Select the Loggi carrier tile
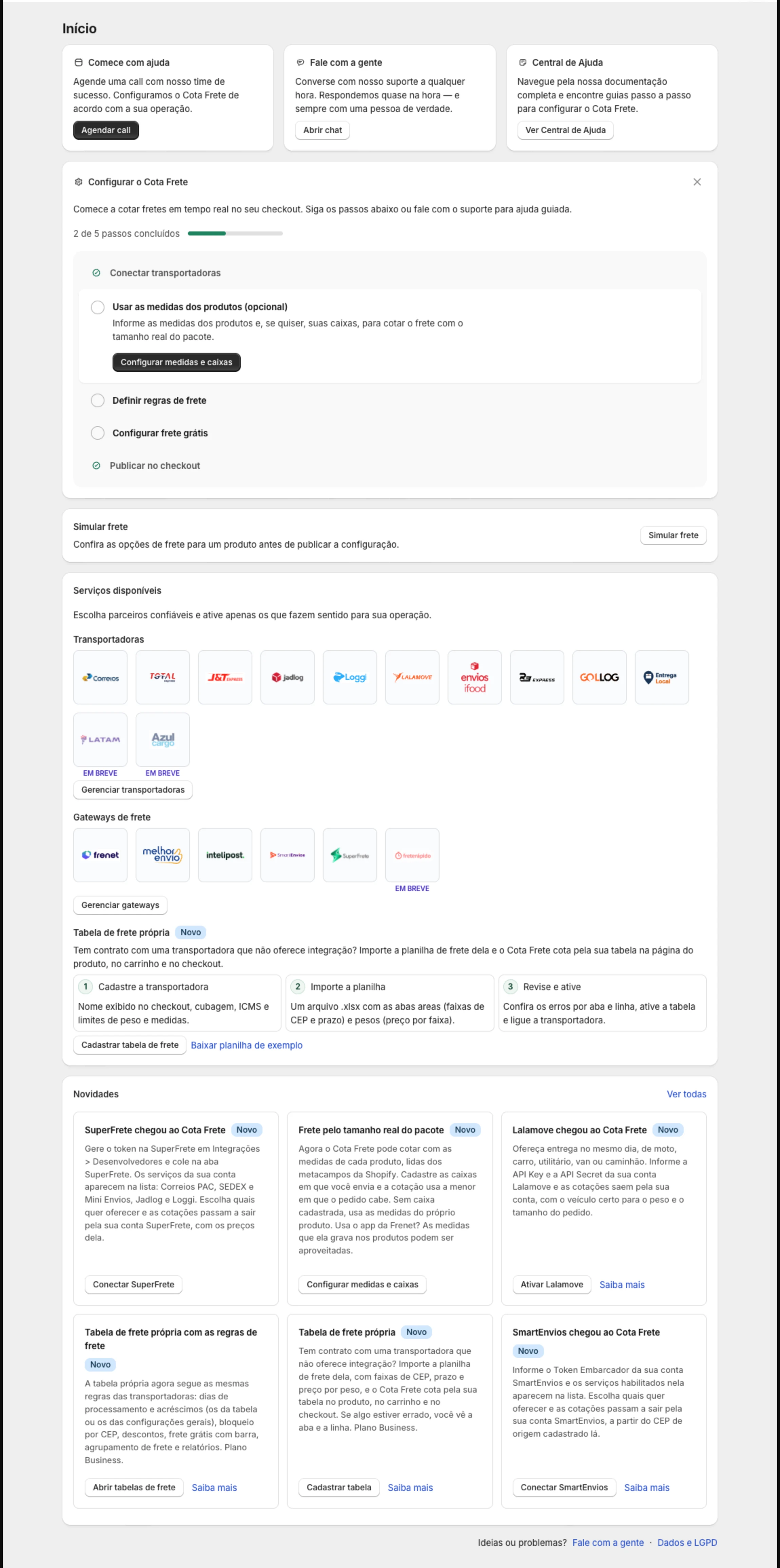The height and width of the screenshot is (1568, 780). [350, 677]
